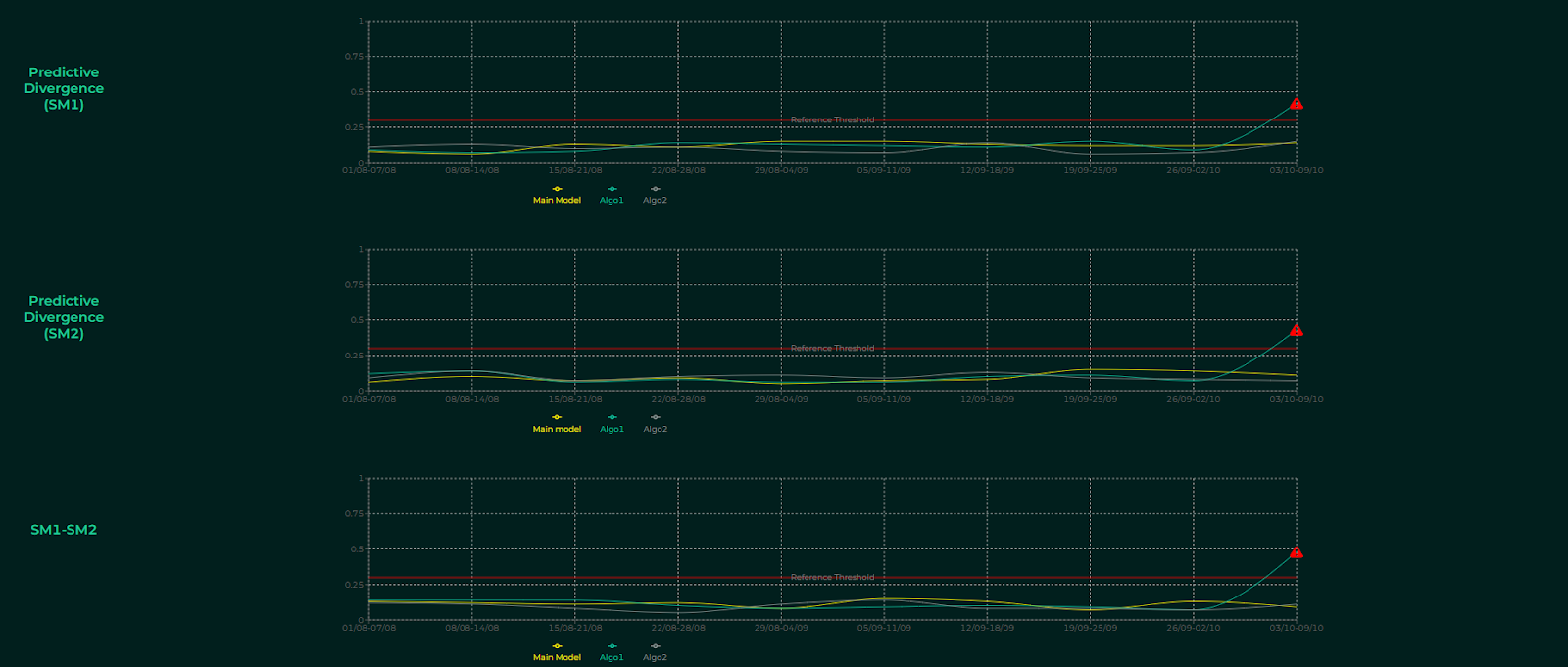Viewport: 1568px width, 667px height.
Task: Click 19/09-25/09 axis label on SM1 chart
Action: [x=1090, y=170]
